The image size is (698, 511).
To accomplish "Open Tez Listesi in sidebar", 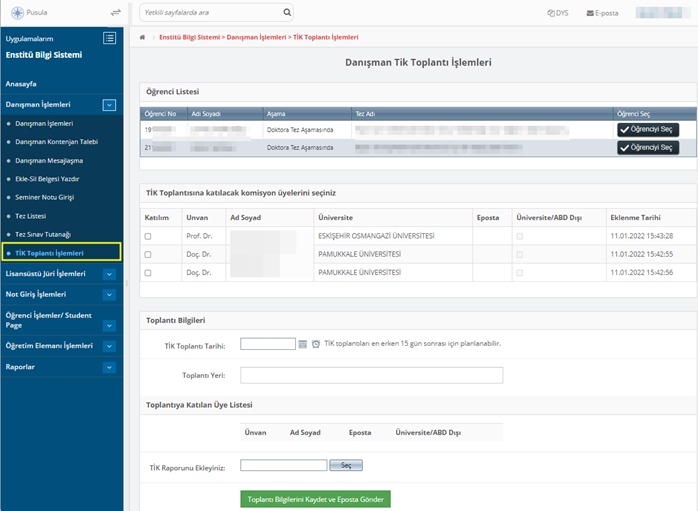I will (x=31, y=216).
